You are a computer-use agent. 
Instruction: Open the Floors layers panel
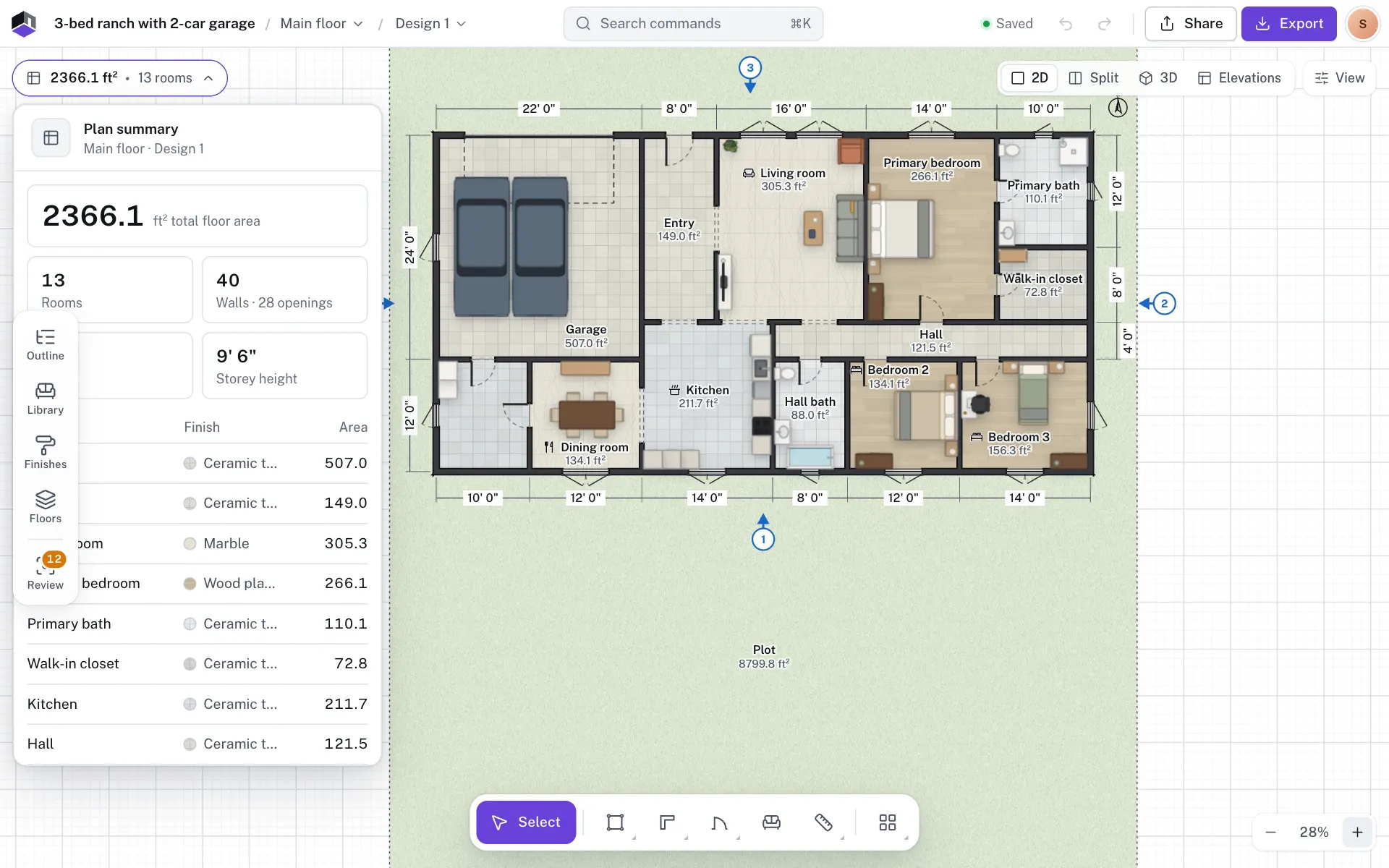tap(45, 508)
